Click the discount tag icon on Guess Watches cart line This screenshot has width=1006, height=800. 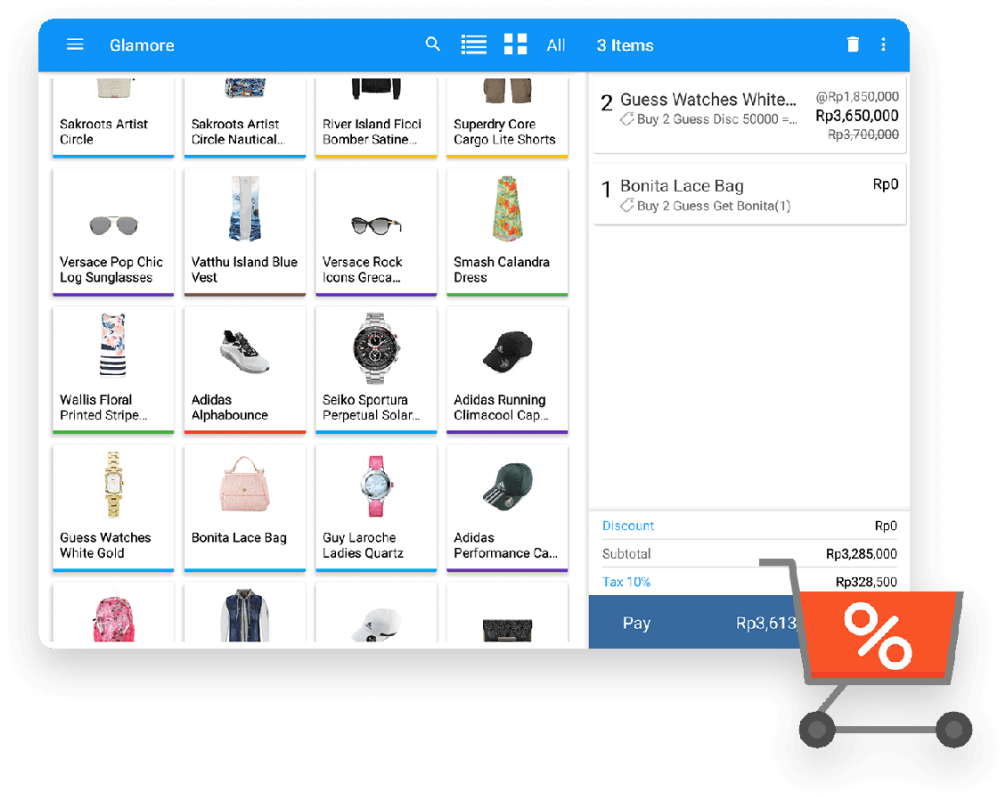point(627,119)
